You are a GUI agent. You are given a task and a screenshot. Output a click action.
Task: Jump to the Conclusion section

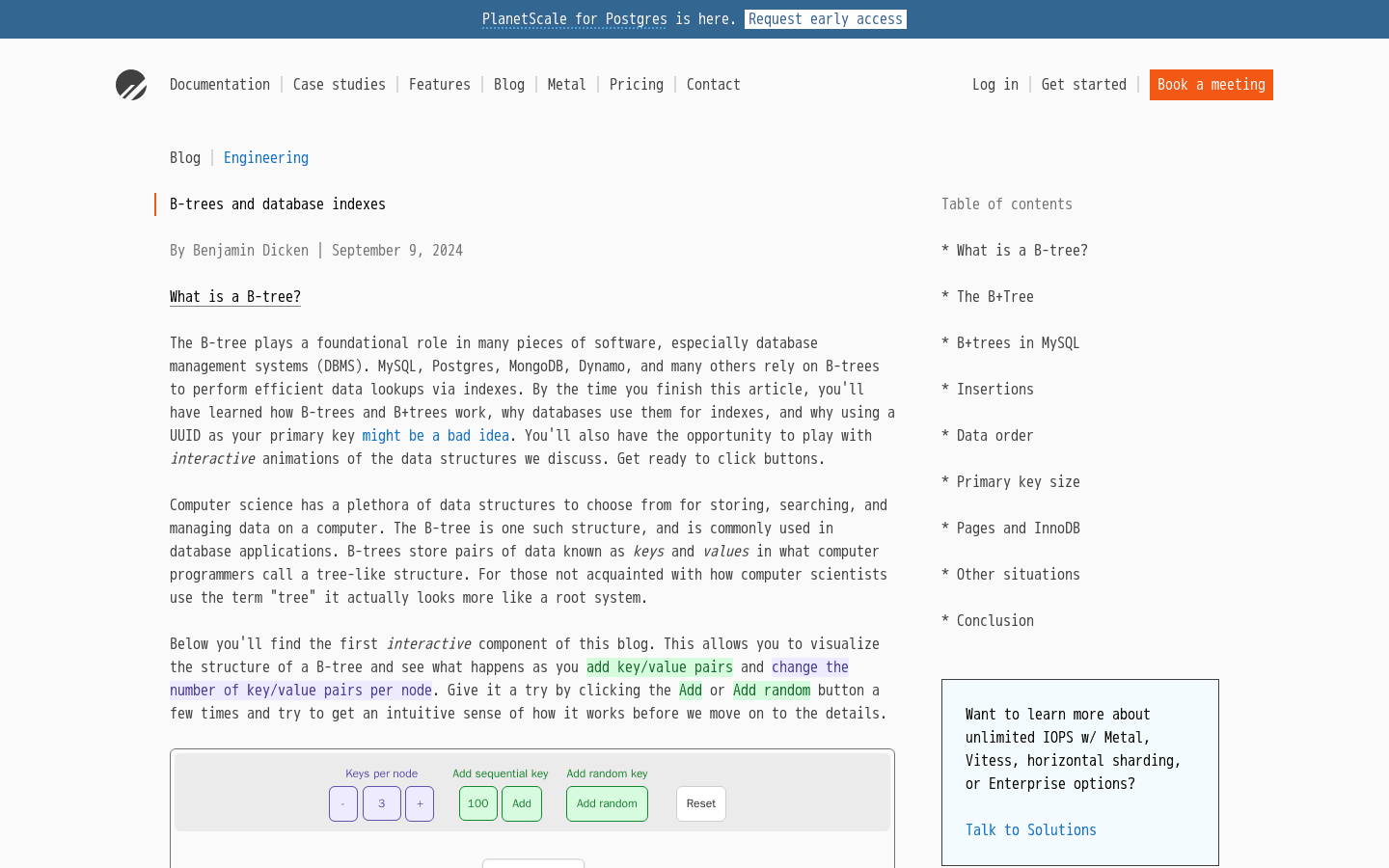(x=994, y=620)
